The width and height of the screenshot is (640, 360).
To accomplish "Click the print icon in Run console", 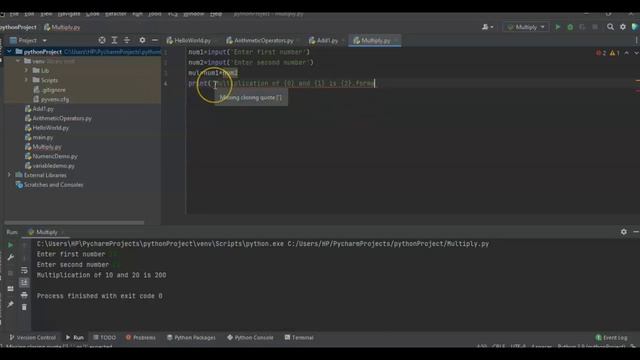I will click(x=24, y=295).
